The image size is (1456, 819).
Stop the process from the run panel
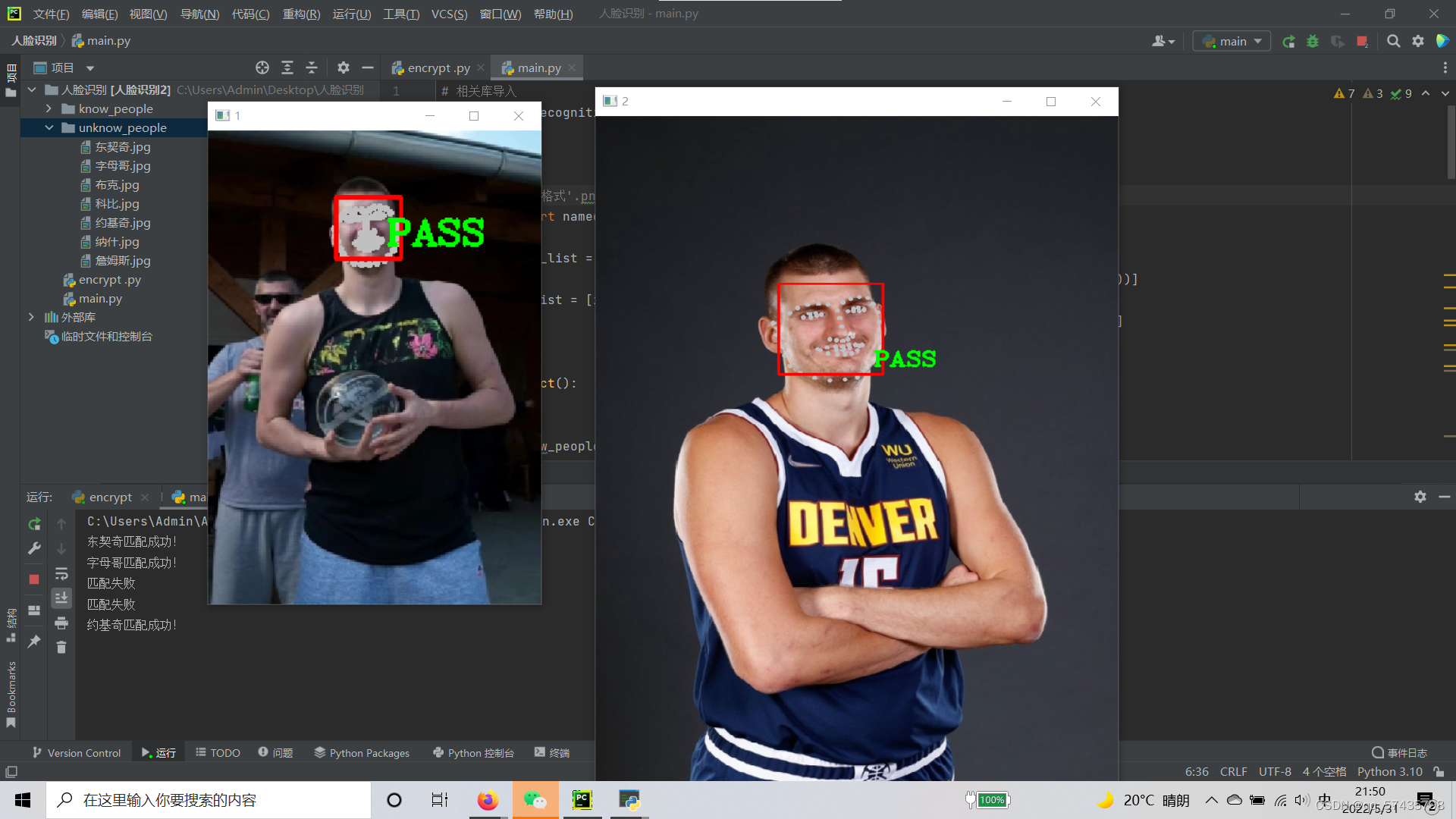34,579
